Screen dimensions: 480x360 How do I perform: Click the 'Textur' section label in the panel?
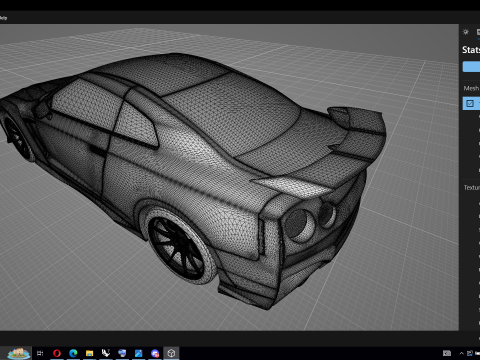(472, 188)
